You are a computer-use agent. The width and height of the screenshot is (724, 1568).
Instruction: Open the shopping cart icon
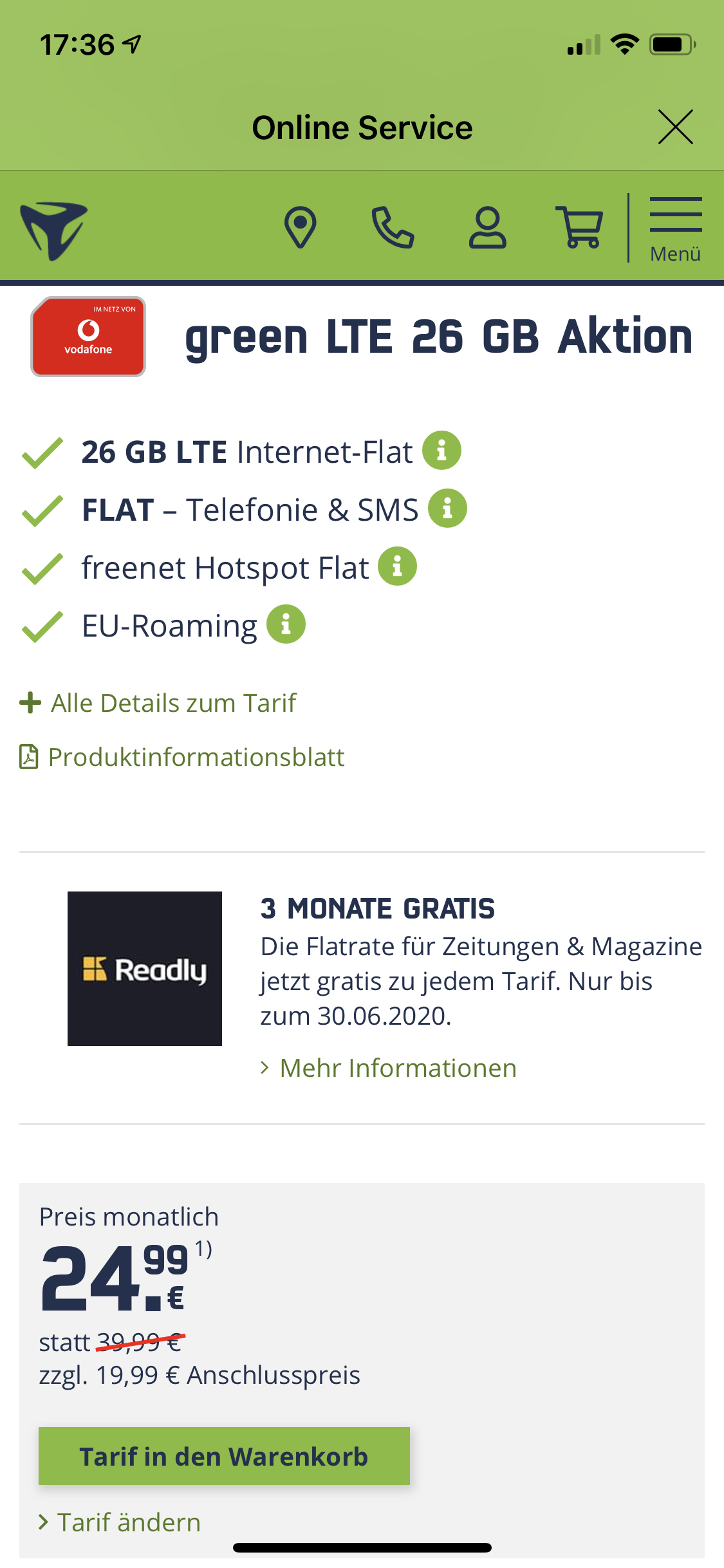click(x=579, y=227)
